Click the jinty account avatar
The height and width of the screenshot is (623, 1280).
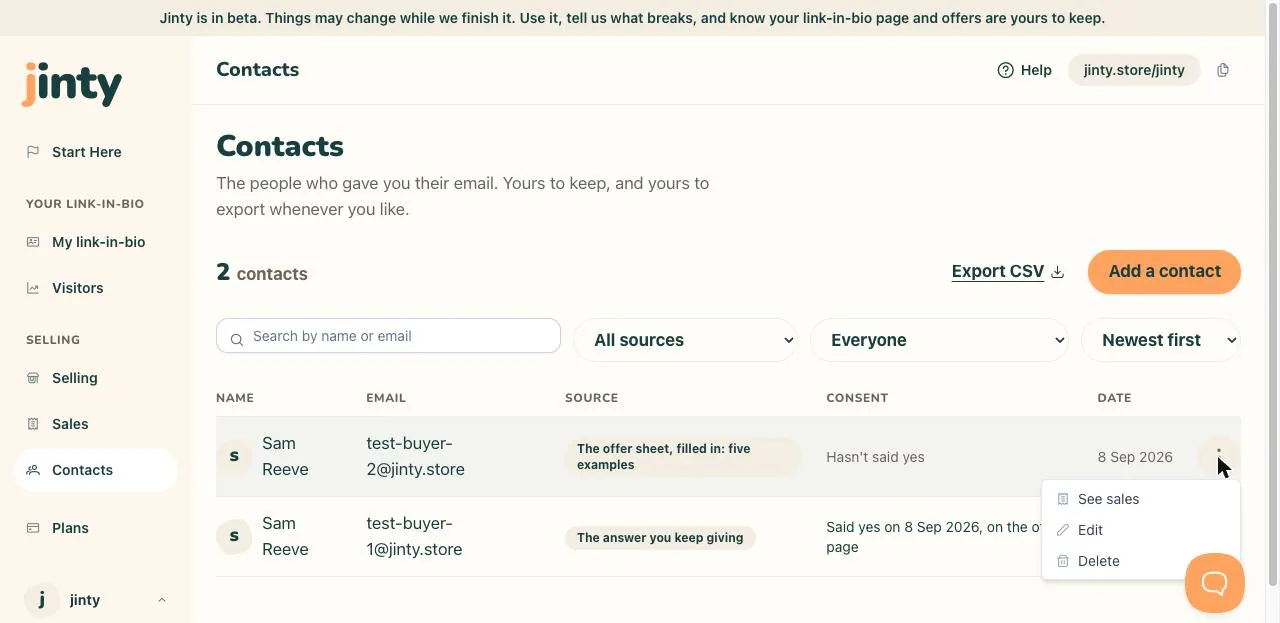pyautogui.click(x=41, y=600)
